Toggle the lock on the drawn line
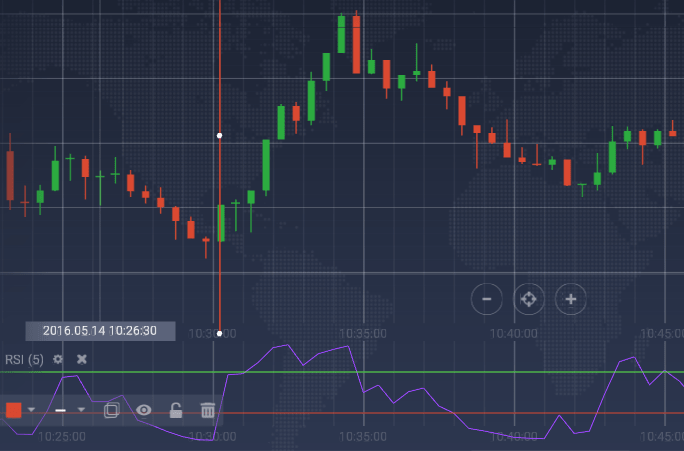This screenshot has width=684, height=451. click(176, 410)
